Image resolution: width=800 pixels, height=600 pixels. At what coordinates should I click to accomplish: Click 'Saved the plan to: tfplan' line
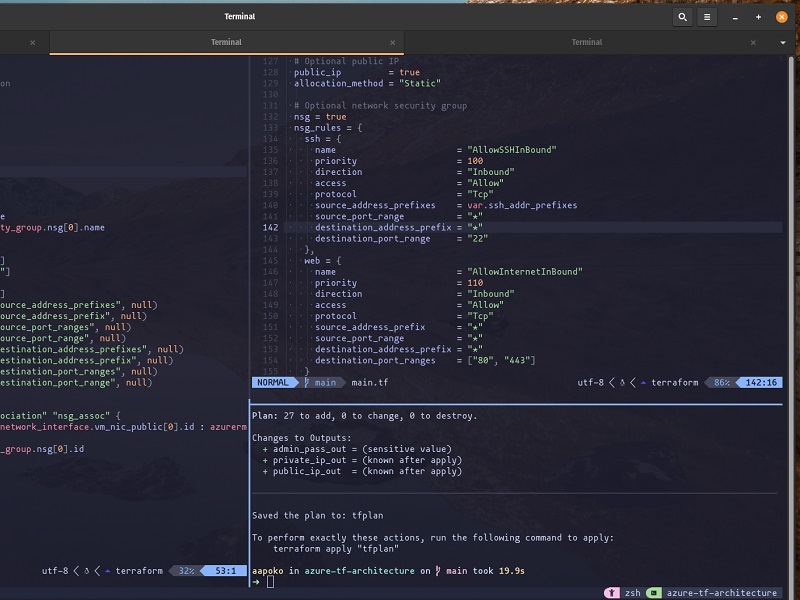click(317, 516)
